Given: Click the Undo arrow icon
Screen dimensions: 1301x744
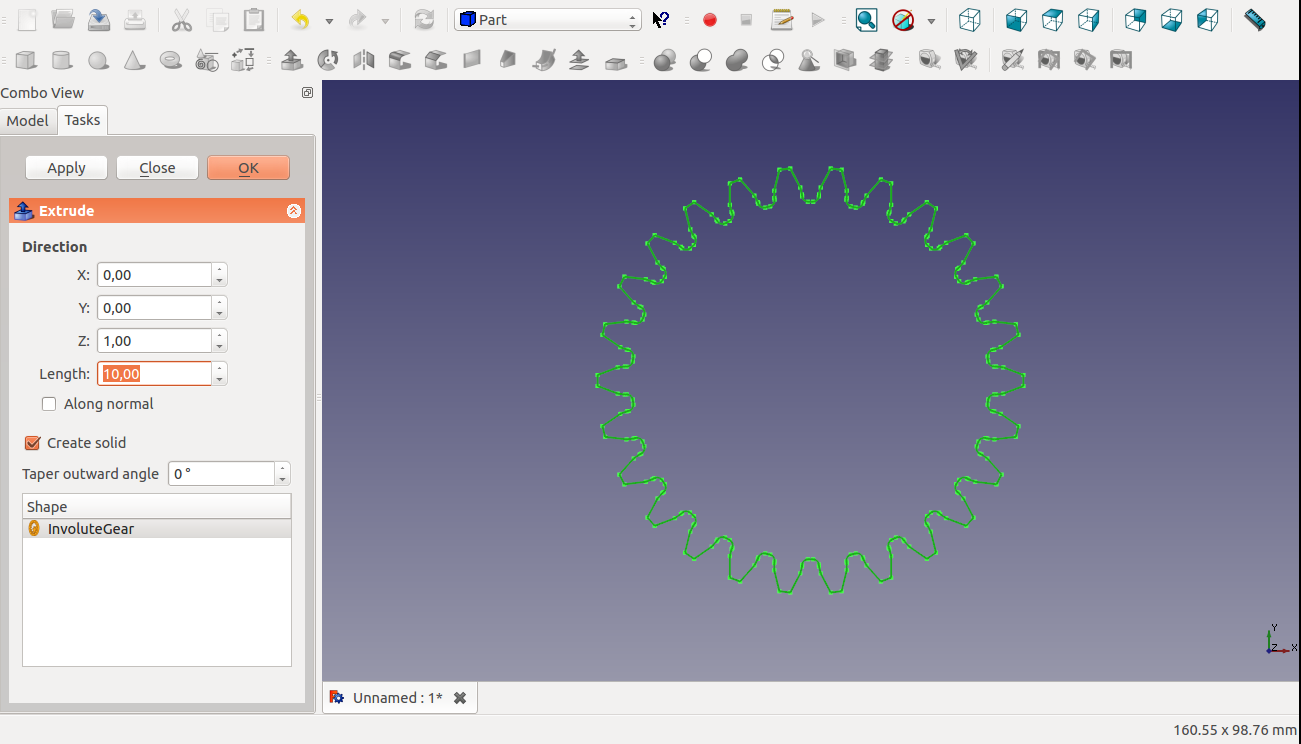Looking at the screenshot, I should (x=300, y=20).
